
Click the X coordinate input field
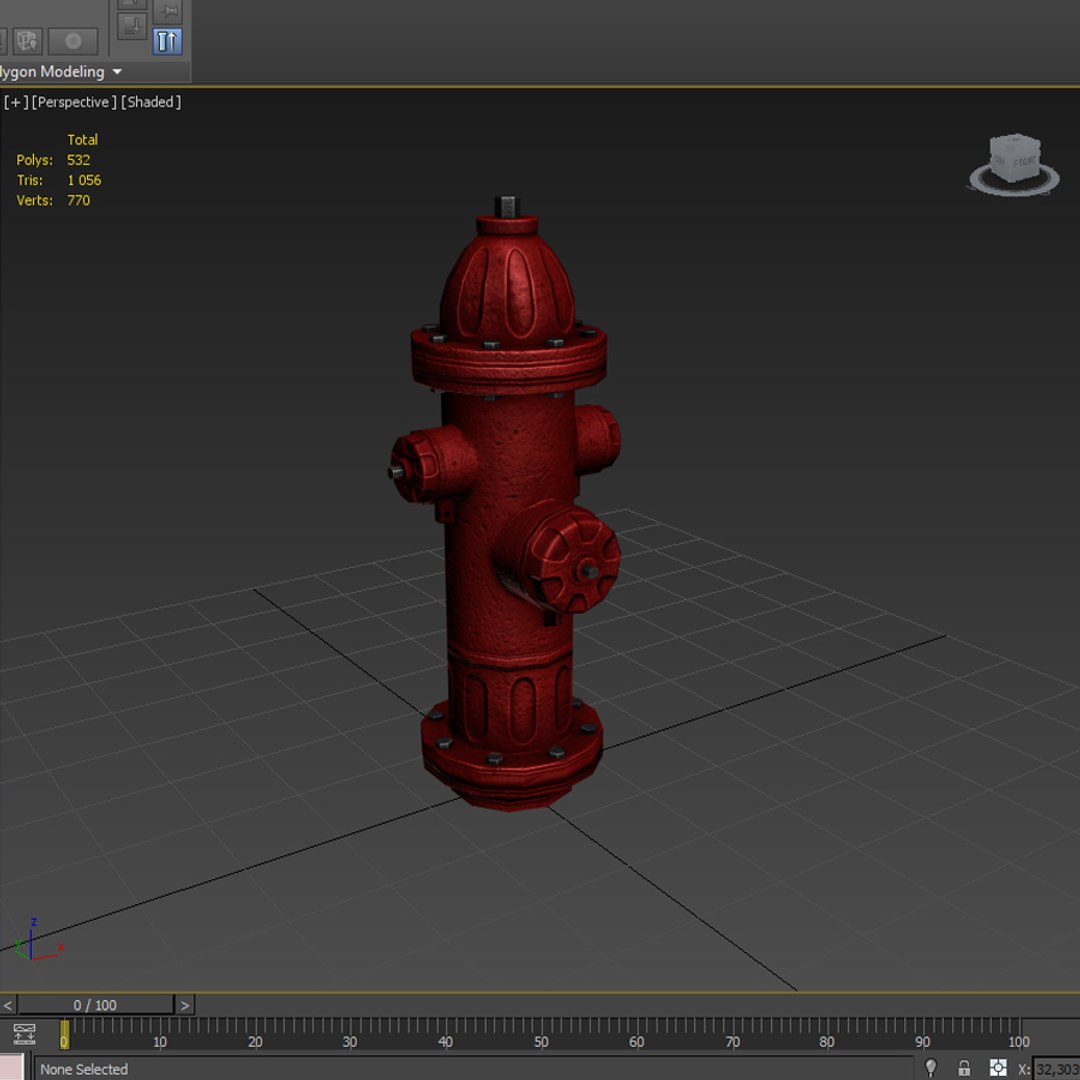tap(1057, 1069)
